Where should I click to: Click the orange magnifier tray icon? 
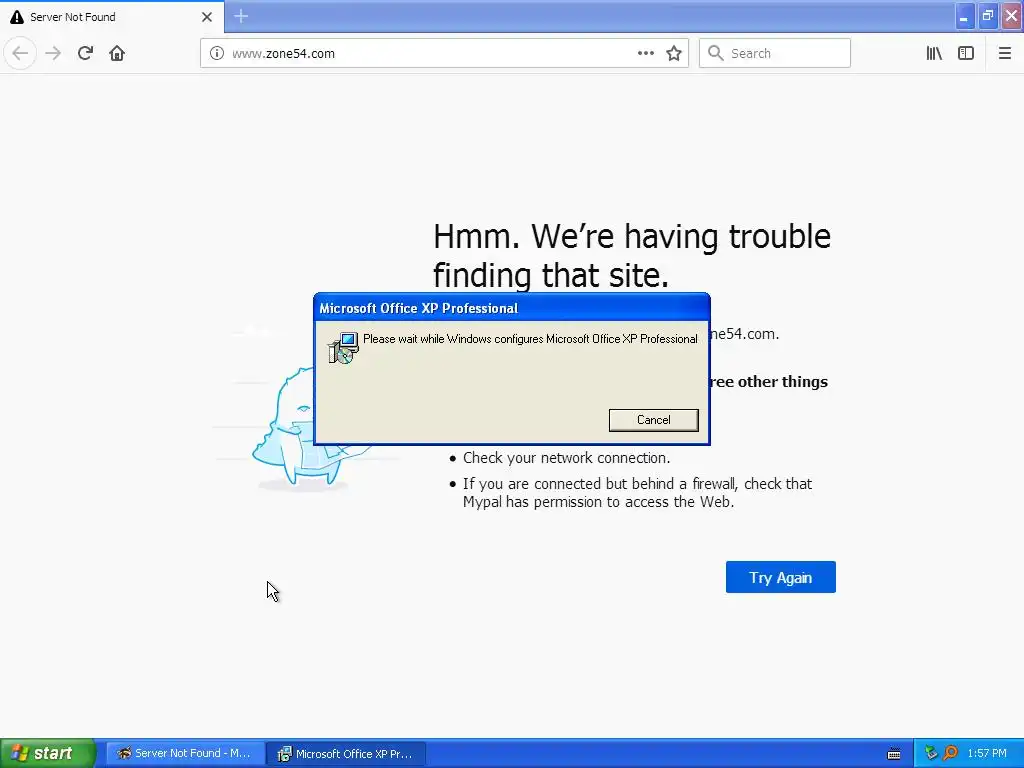(950, 754)
